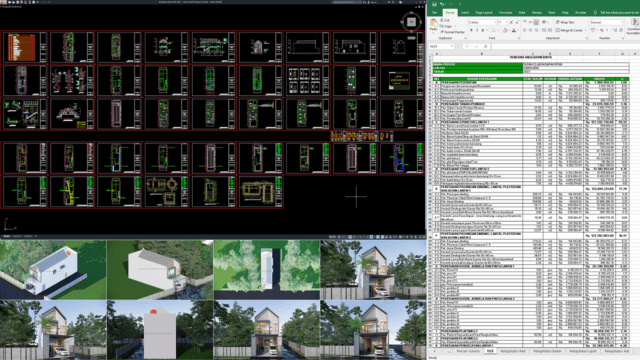Open the Rincian Volume sheet tab
The width and height of the screenshot is (640, 360).
pyautogui.click(x=468, y=351)
